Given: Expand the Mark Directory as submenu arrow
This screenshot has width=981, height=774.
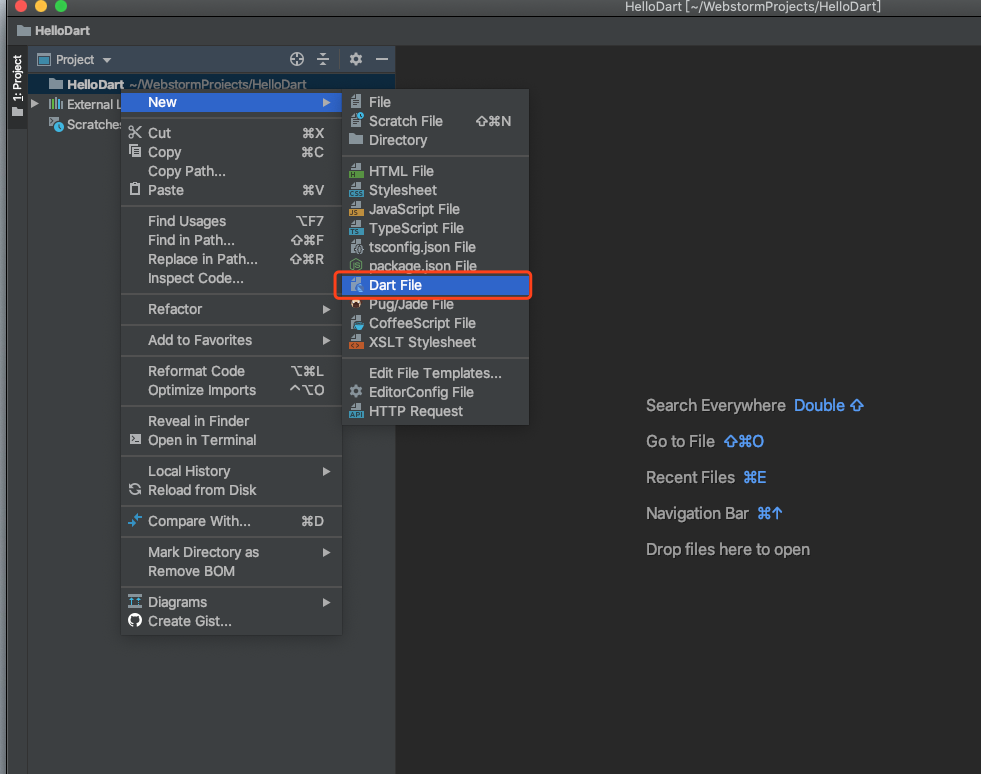Looking at the screenshot, I should click(326, 552).
